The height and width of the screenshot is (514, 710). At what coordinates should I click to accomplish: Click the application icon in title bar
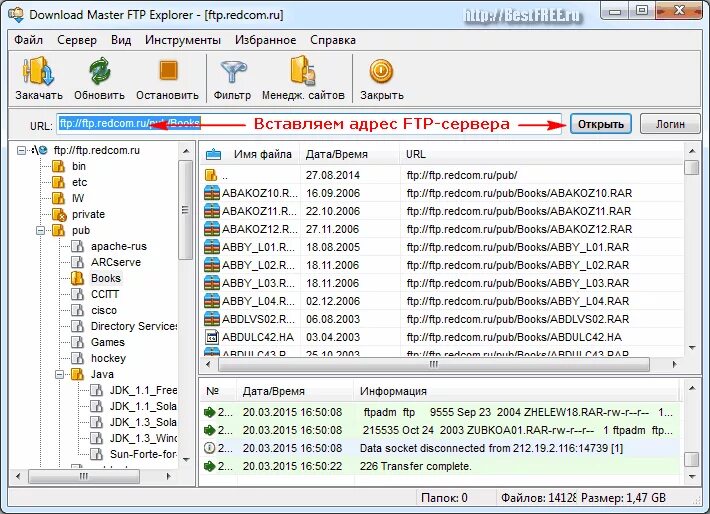point(16,14)
